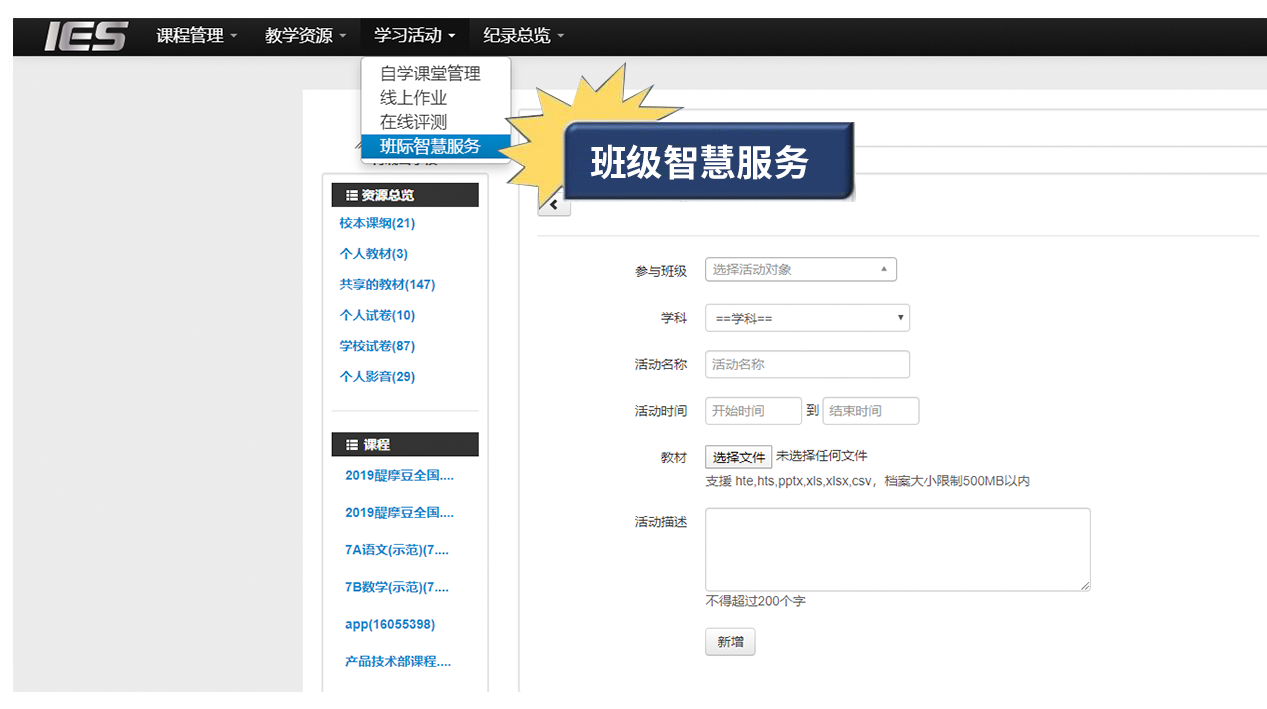1267x709 pixels.
Task: Open 个人试卷(10) link
Action: [x=377, y=315]
